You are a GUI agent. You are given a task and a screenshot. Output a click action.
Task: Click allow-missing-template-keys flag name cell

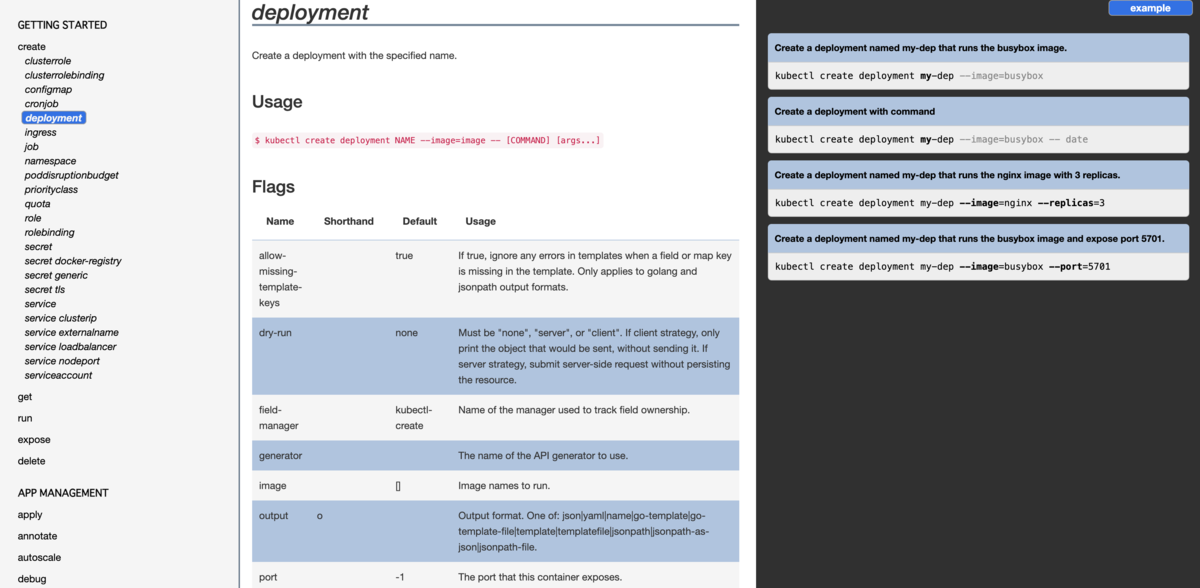click(x=280, y=279)
